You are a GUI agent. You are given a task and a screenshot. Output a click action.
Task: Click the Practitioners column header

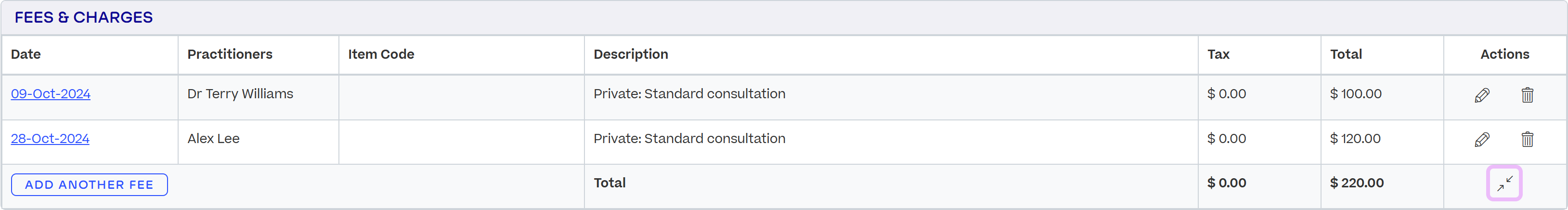(230, 54)
